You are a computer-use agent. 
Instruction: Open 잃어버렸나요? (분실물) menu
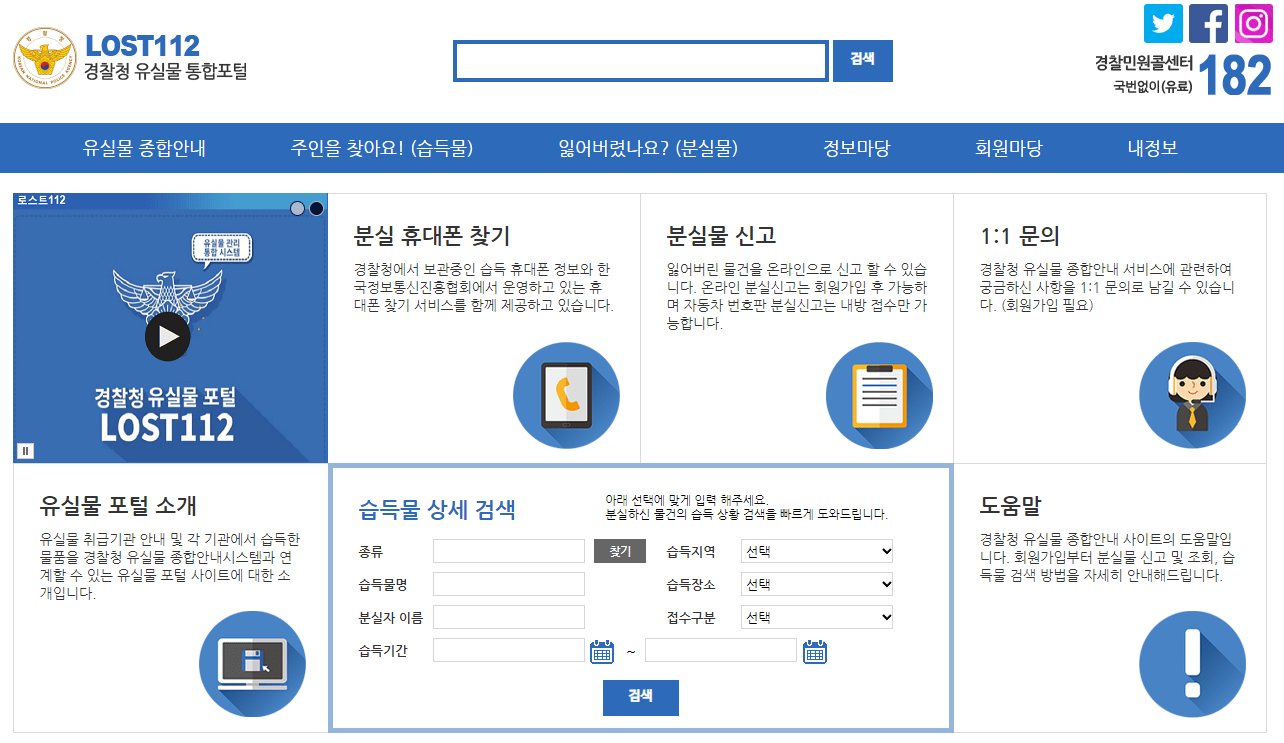648,148
